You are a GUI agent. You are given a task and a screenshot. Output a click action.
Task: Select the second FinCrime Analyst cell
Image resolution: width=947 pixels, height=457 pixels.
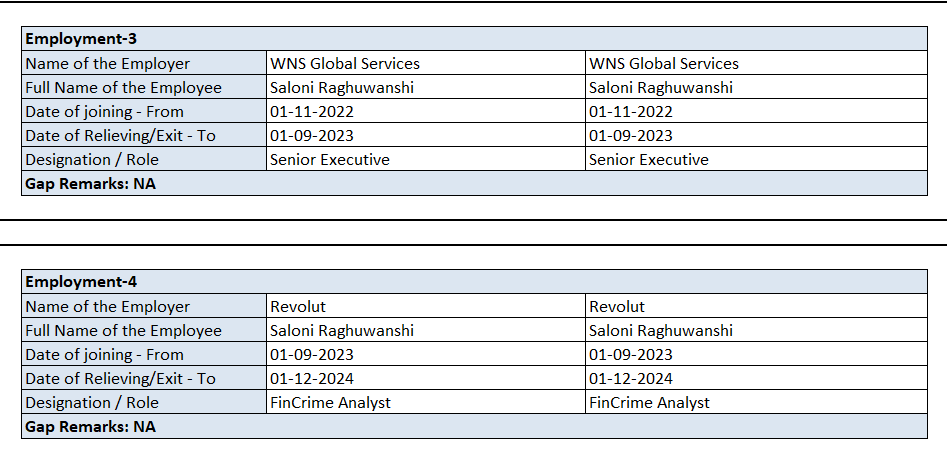(650, 403)
